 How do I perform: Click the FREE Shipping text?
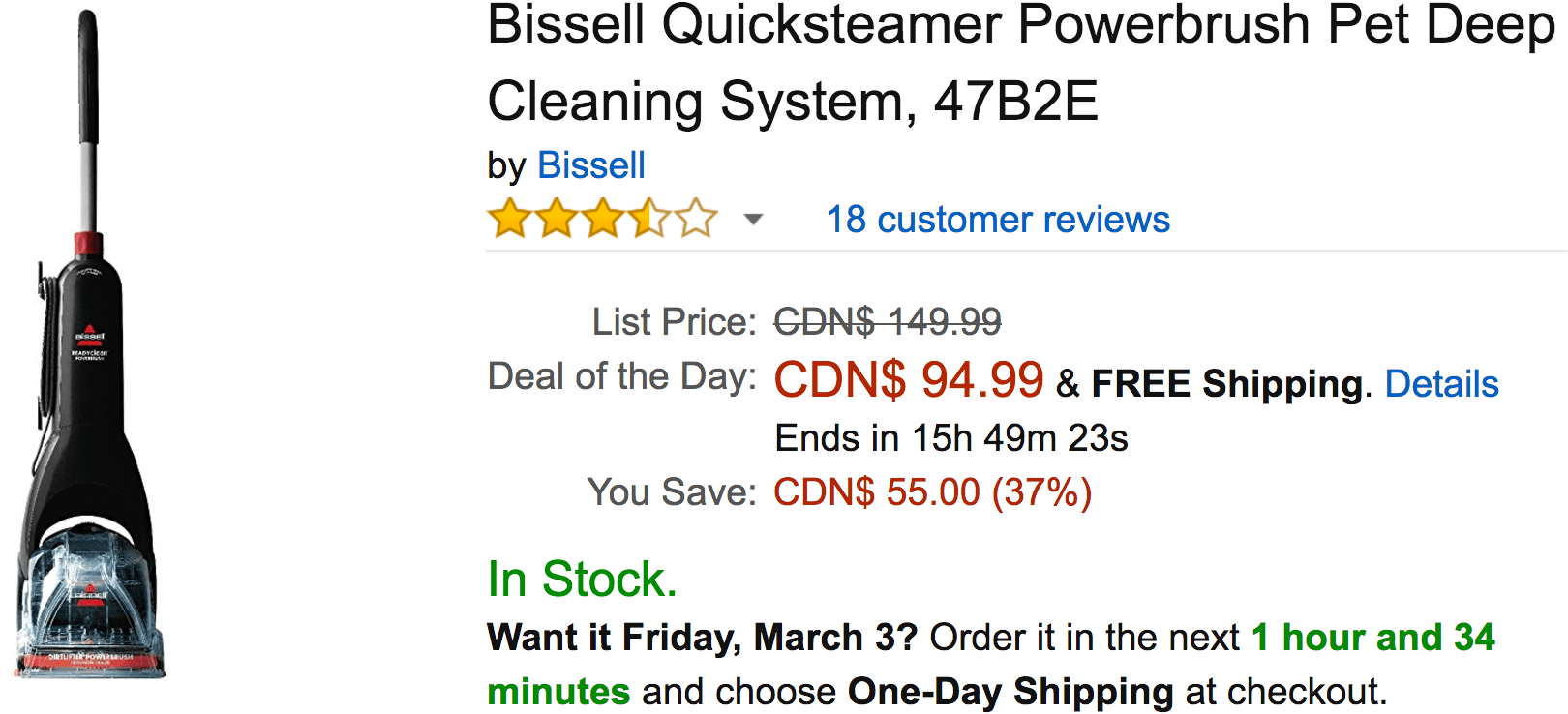[1227, 384]
